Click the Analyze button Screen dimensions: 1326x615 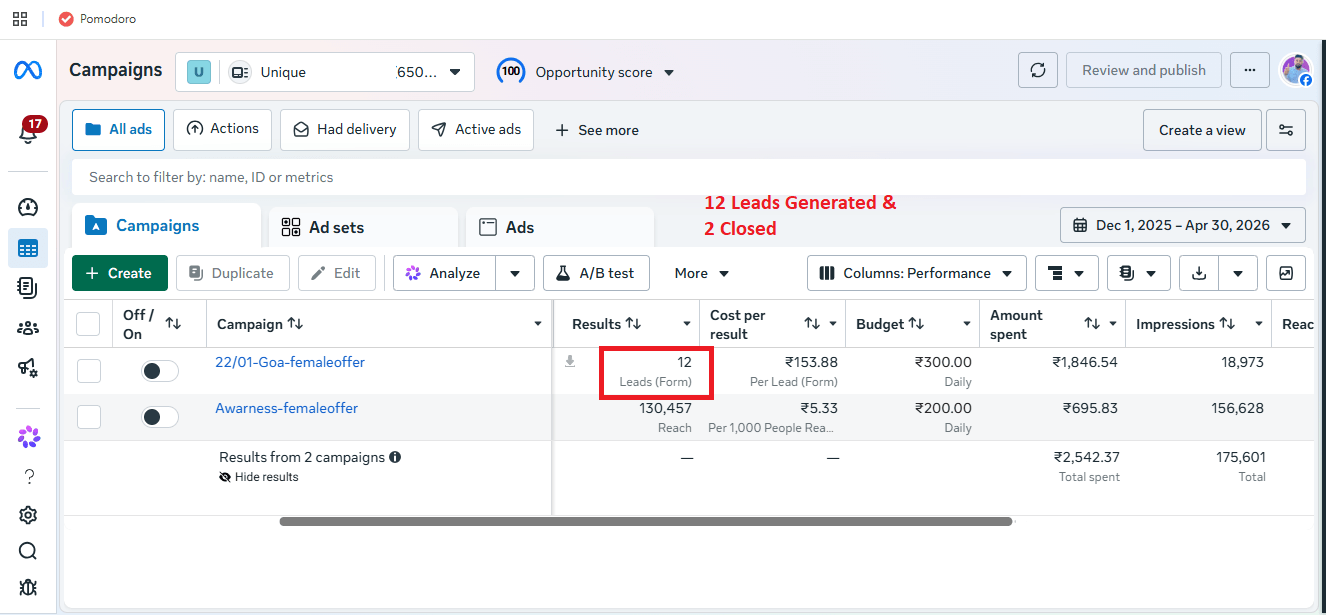click(445, 273)
